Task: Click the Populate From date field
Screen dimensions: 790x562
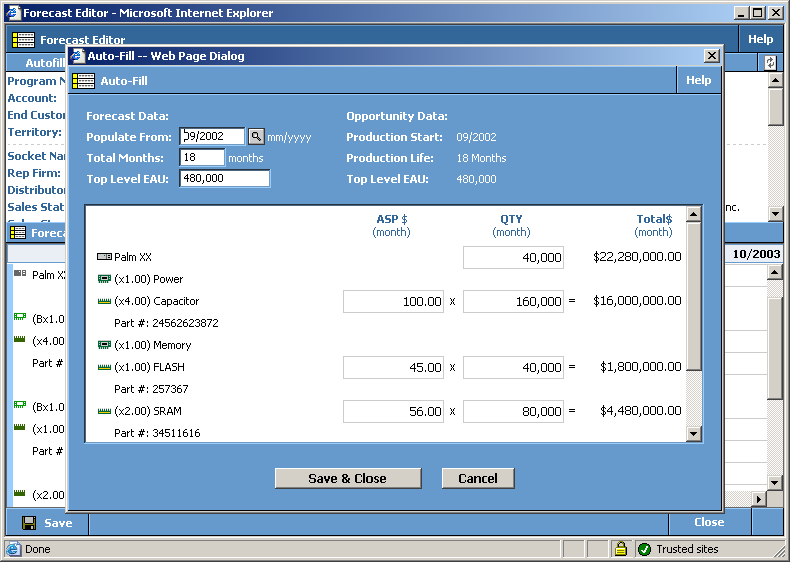Action: coord(212,136)
